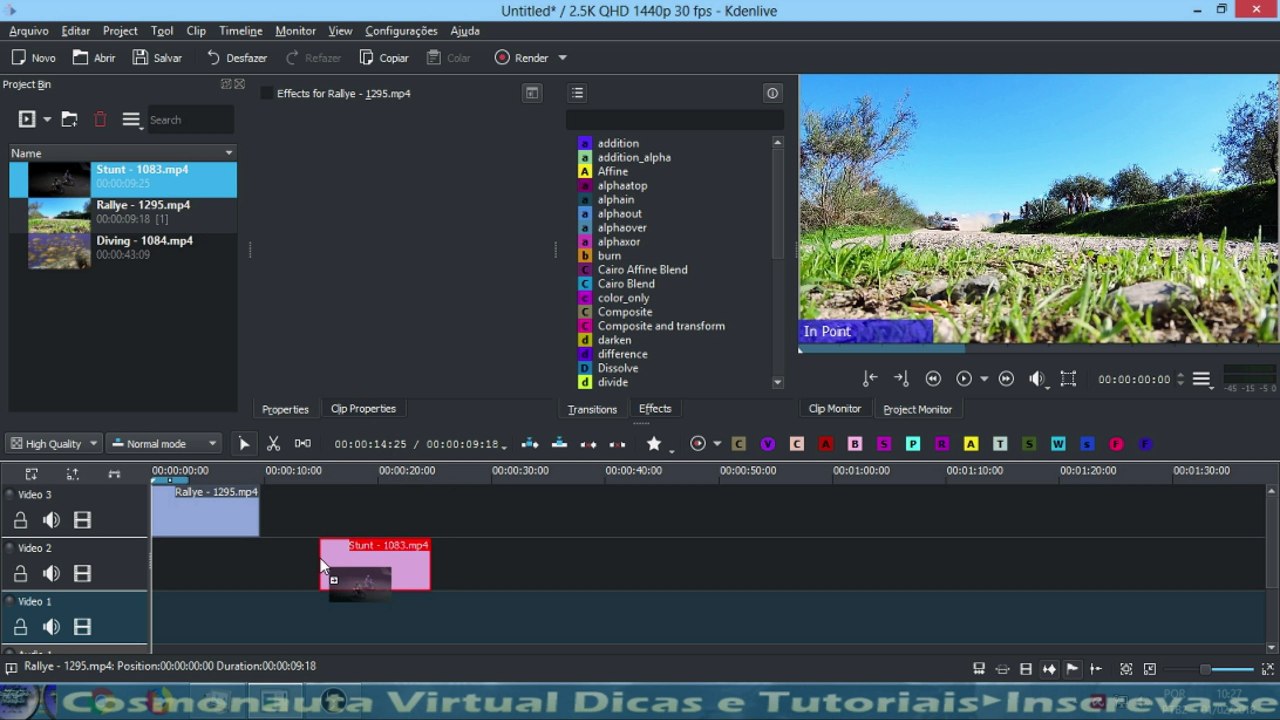
Task: Lock the Video 2 track
Action: (x=20, y=573)
